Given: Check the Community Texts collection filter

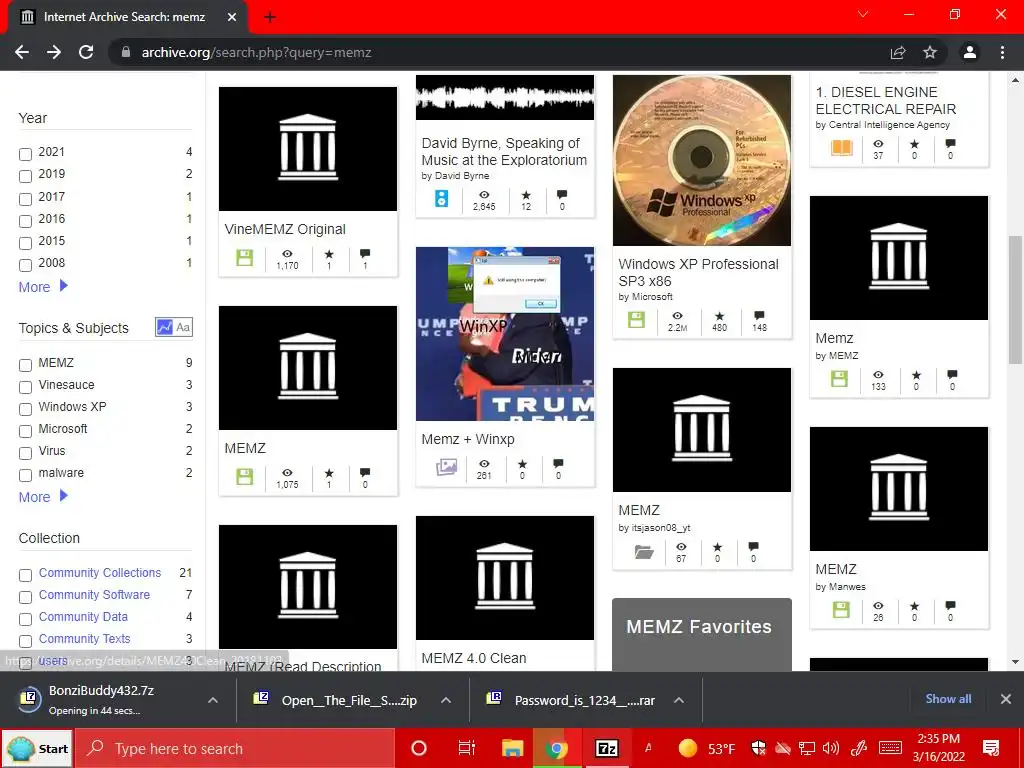Looking at the screenshot, I should click(25, 641).
